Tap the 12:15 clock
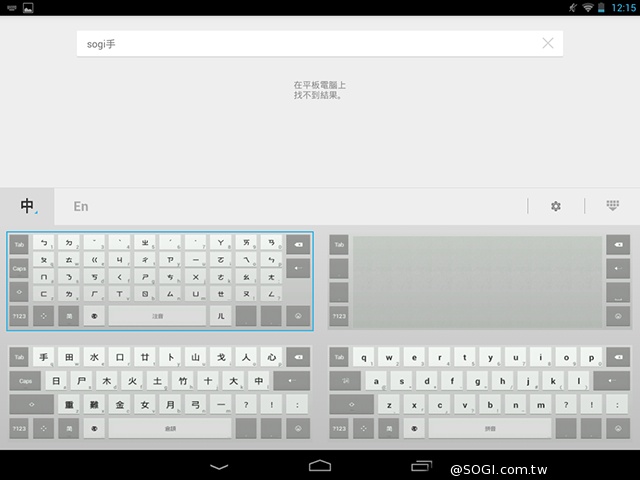Viewport: 640px width, 480px height. pyautogui.click(x=623, y=7)
